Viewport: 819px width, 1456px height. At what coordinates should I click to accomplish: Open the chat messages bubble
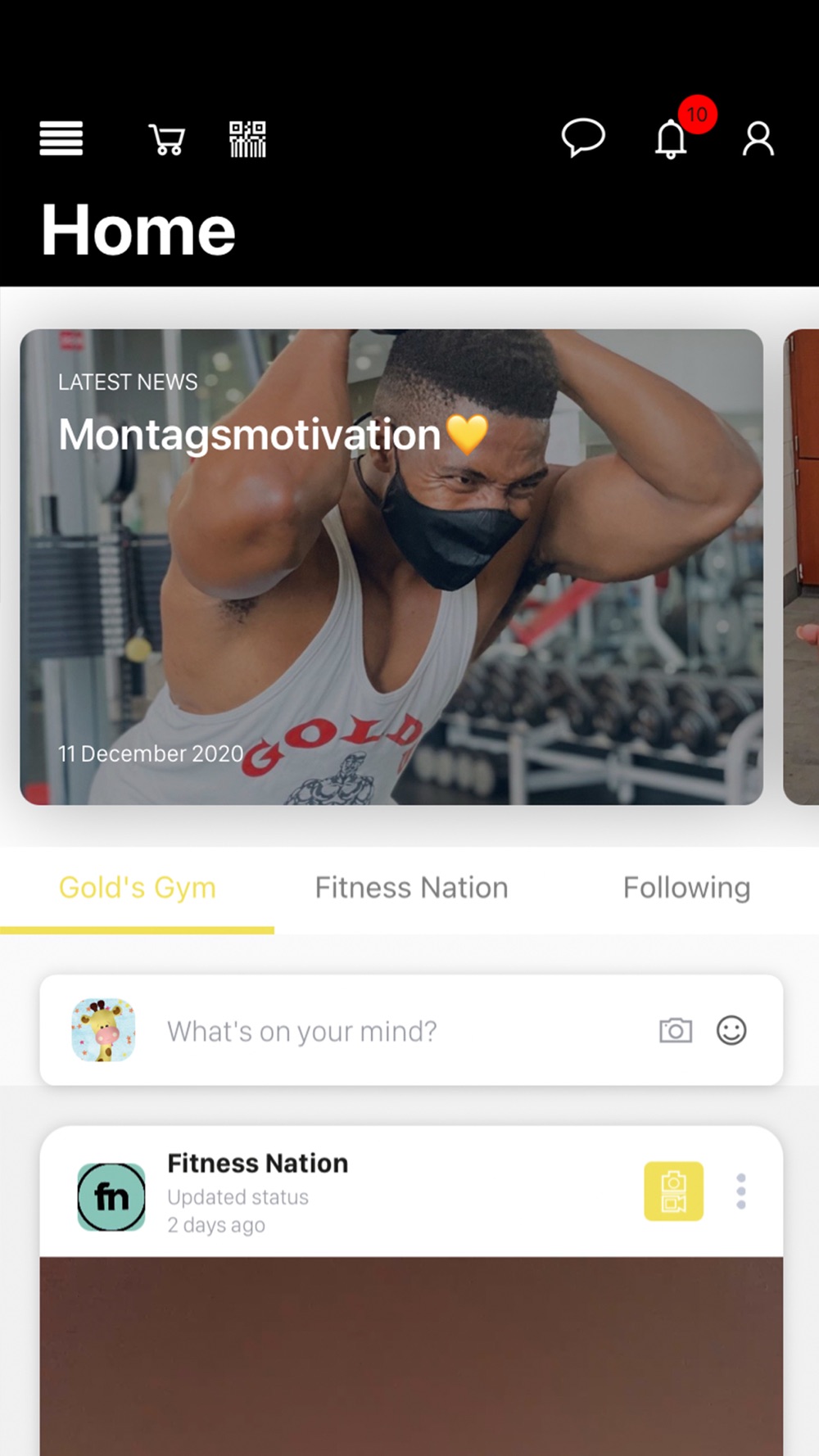pos(583,138)
